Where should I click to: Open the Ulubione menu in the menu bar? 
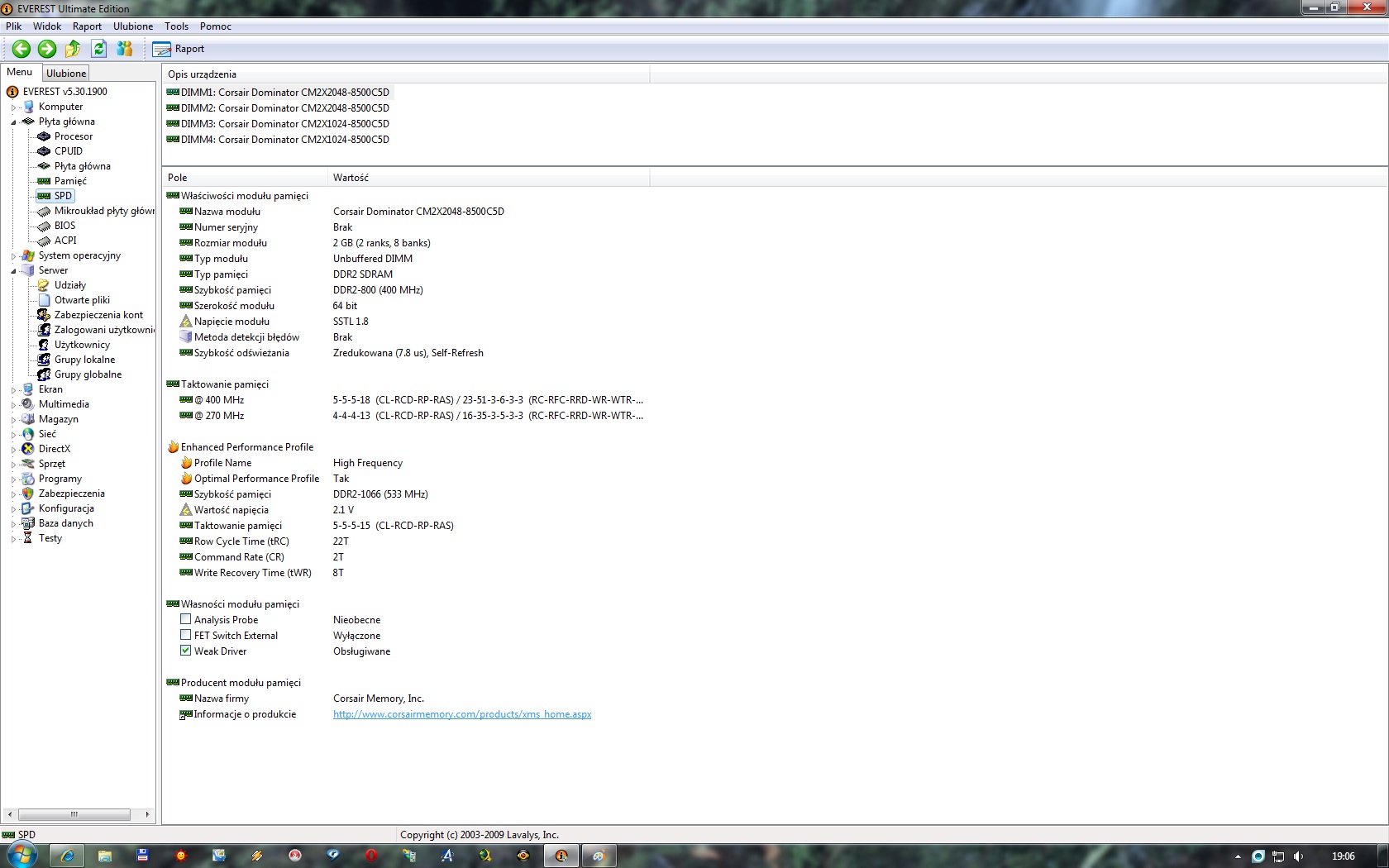point(133,26)
